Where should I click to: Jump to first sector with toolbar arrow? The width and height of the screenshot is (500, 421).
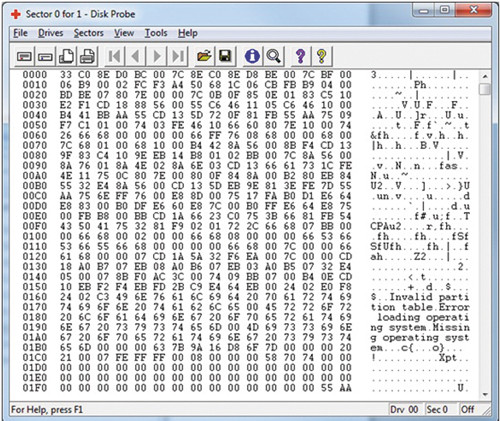click(x=114, y=56)
